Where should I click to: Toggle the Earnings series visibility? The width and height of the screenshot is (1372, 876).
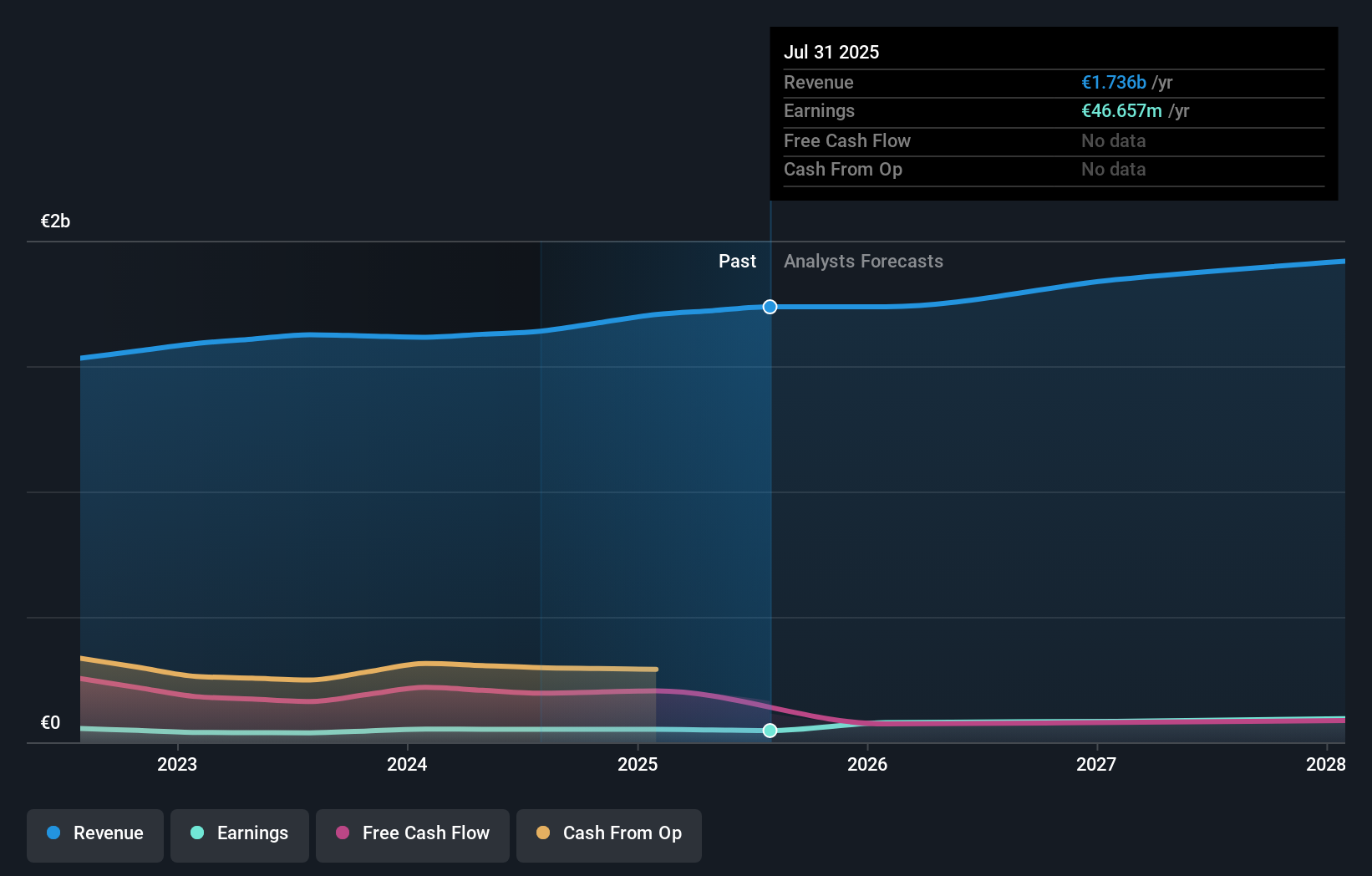point(239,833)
